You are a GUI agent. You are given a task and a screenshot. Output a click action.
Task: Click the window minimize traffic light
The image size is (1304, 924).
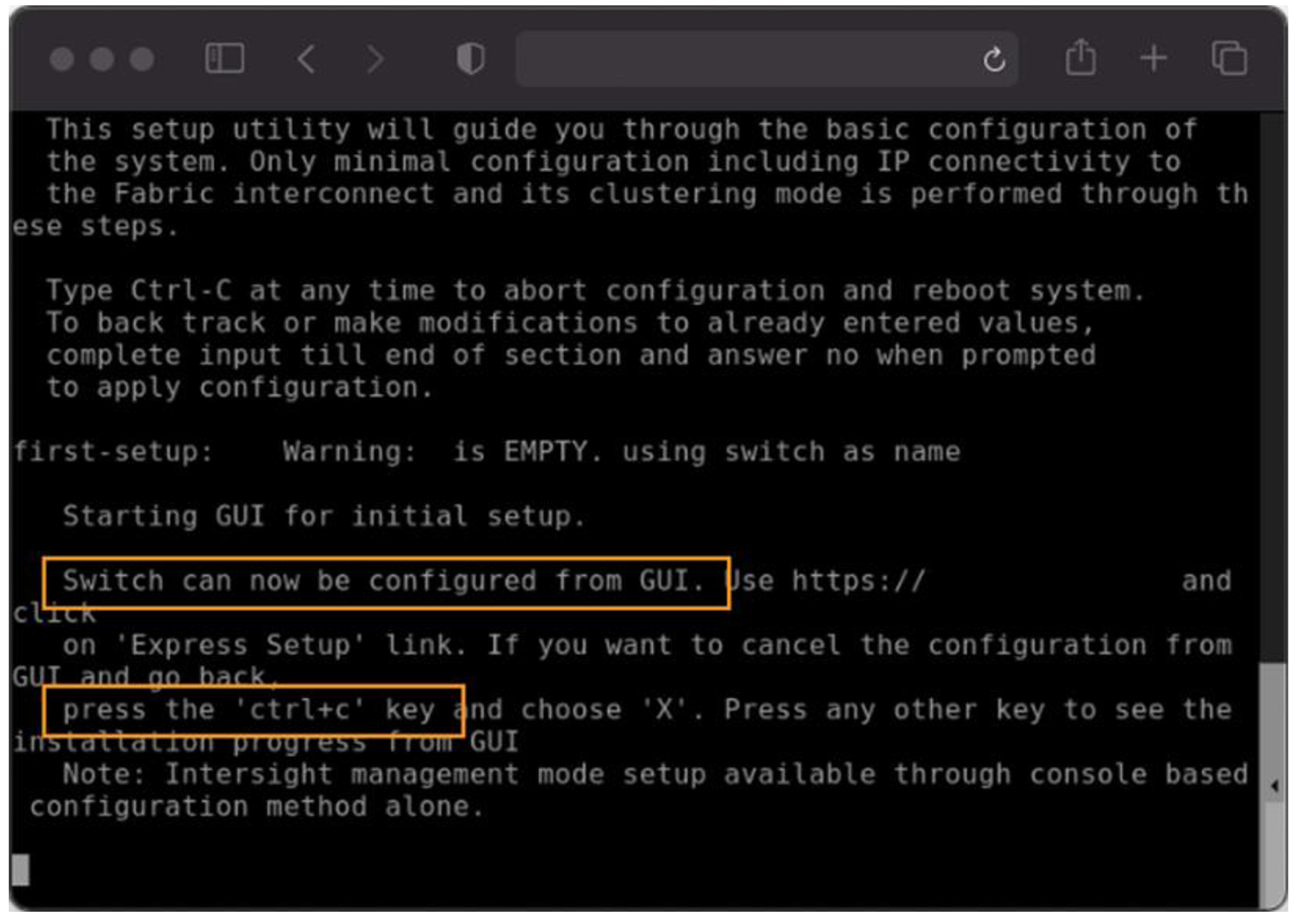click(102, 59)
